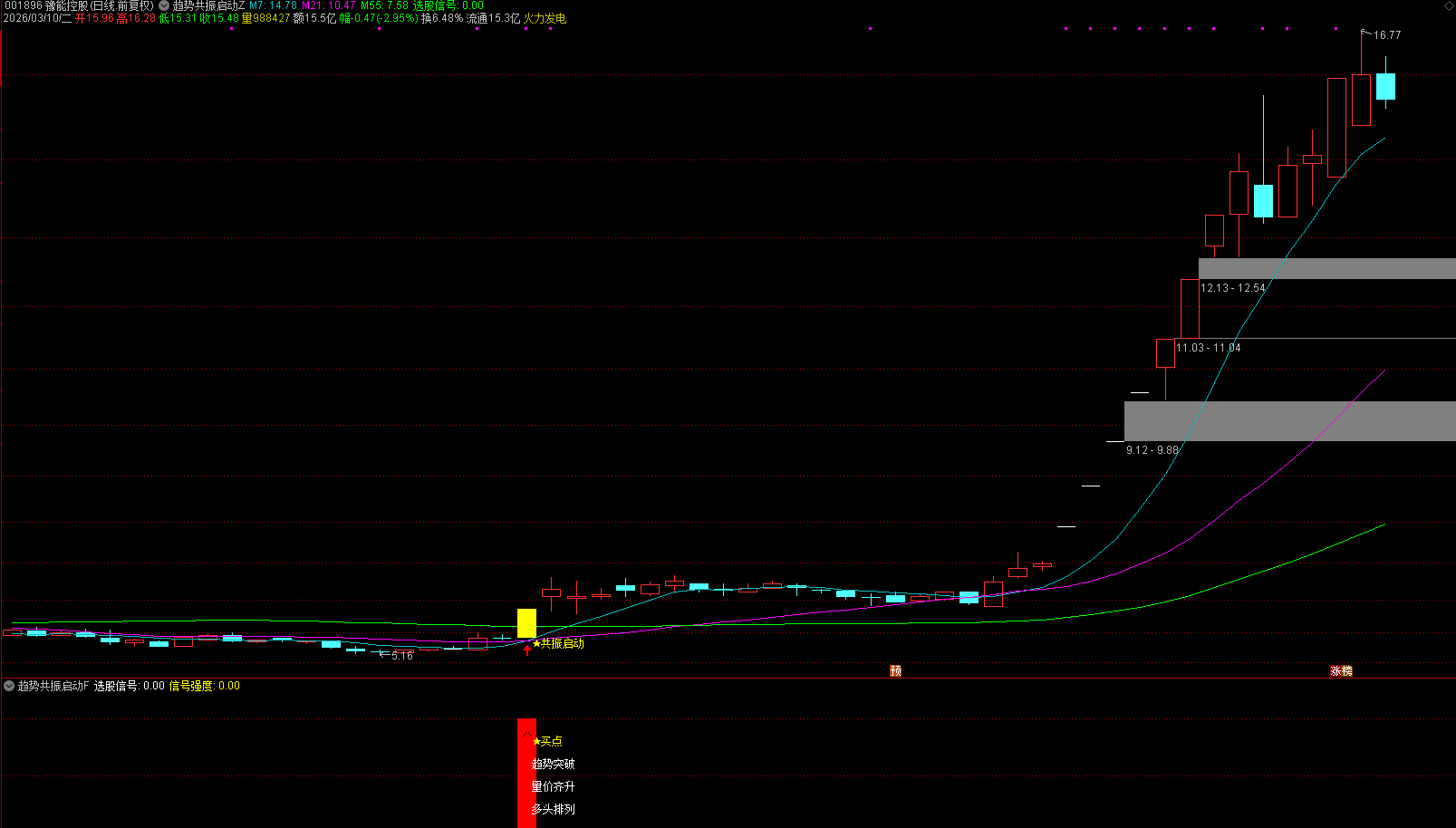Viewport: 1456px width, 828px height.
Task: Click the 5.16 low price label
Action: (402, 656)
